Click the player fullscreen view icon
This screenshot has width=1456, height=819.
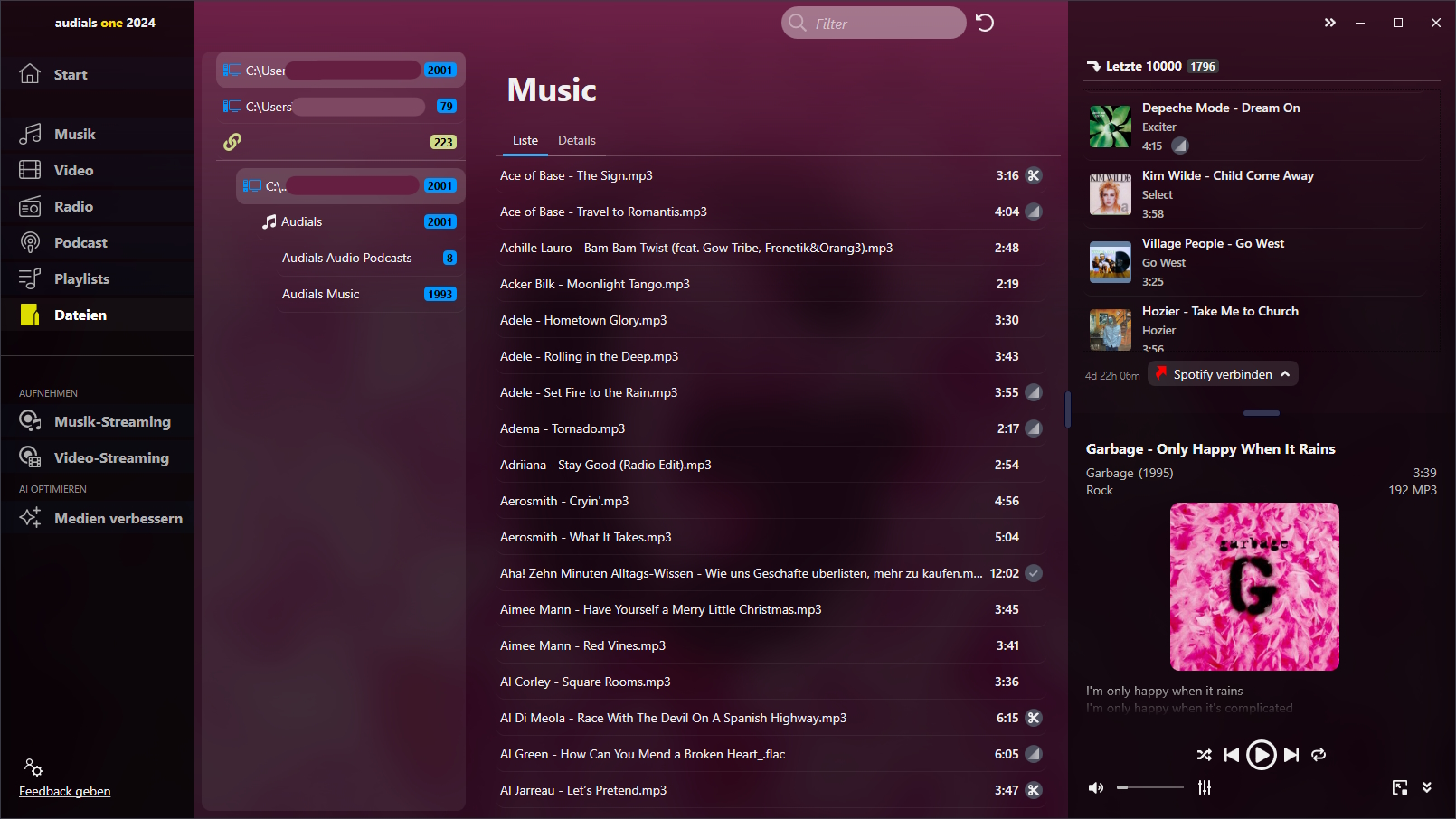pos(1400,787)
